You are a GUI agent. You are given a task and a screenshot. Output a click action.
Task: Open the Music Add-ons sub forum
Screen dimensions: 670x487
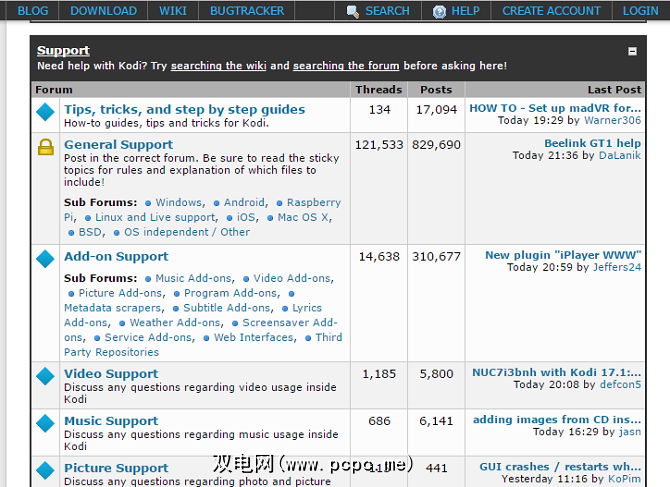pos(194,279)
